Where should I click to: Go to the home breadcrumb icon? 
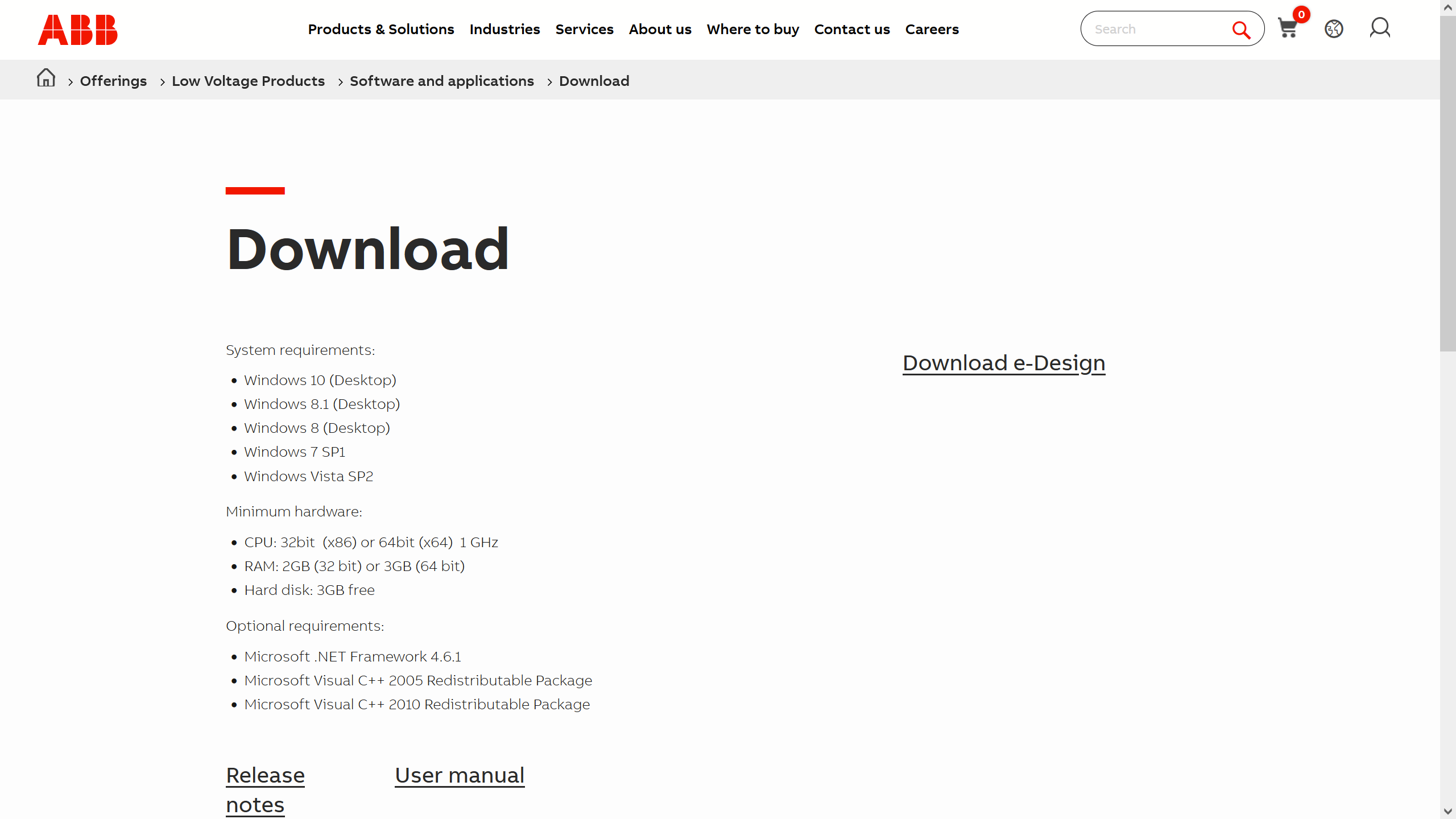tap(46, 78)
